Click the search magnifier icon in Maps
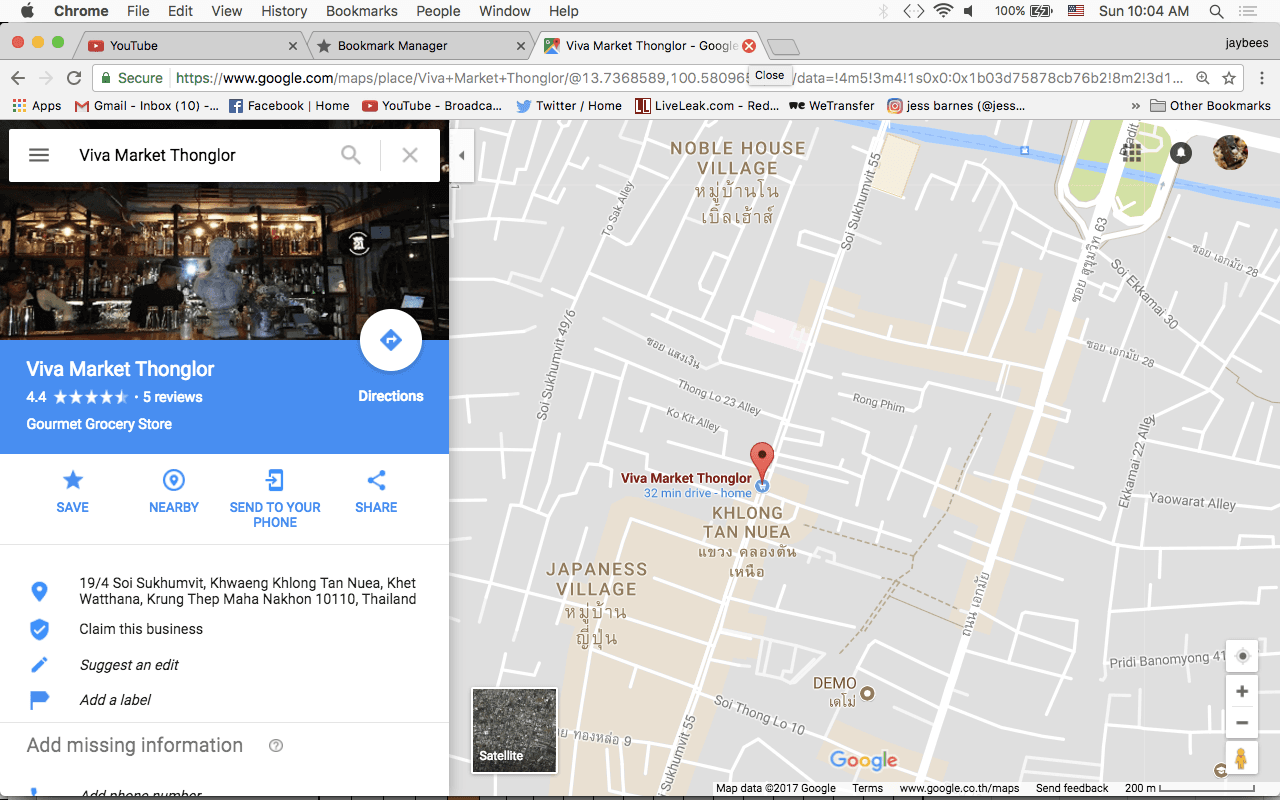Viewport: 1280px width, 800px height. 351,155
